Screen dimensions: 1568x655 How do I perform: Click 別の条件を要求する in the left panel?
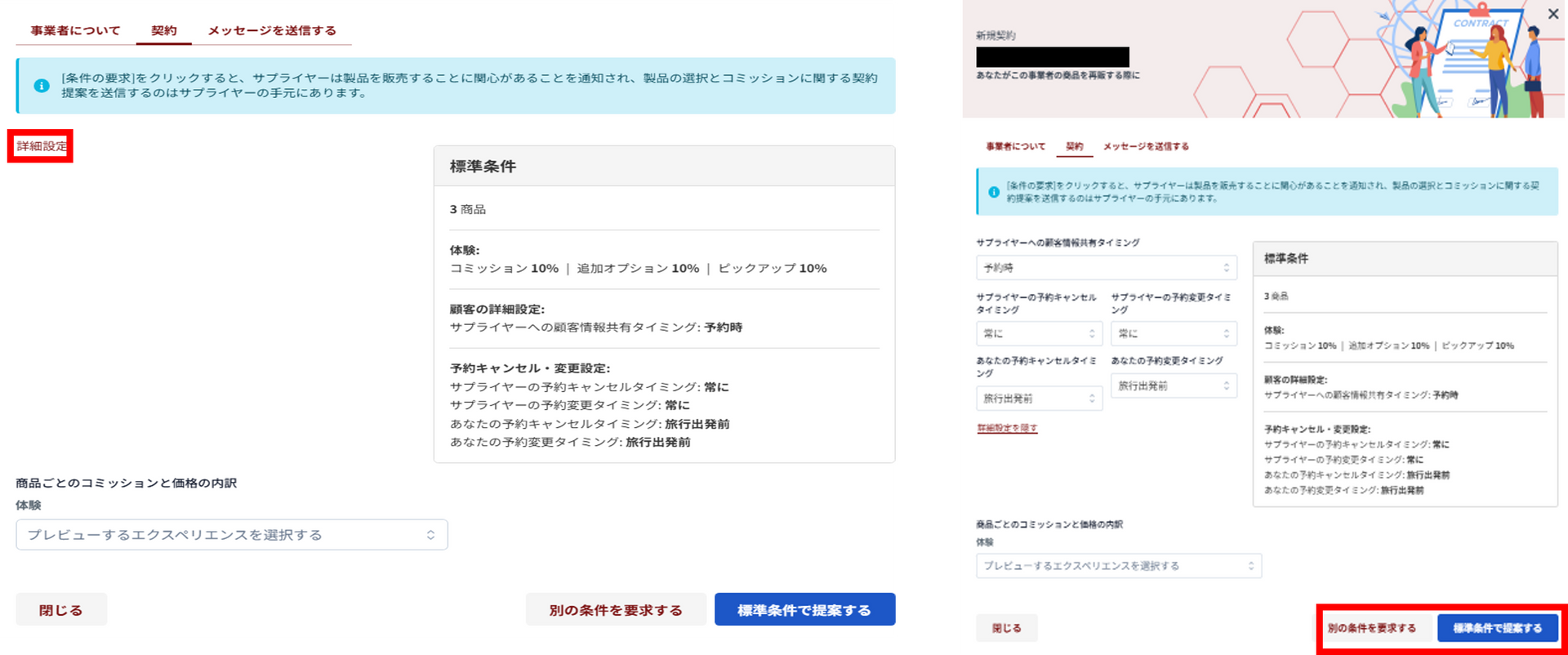(x=616, y=610)
